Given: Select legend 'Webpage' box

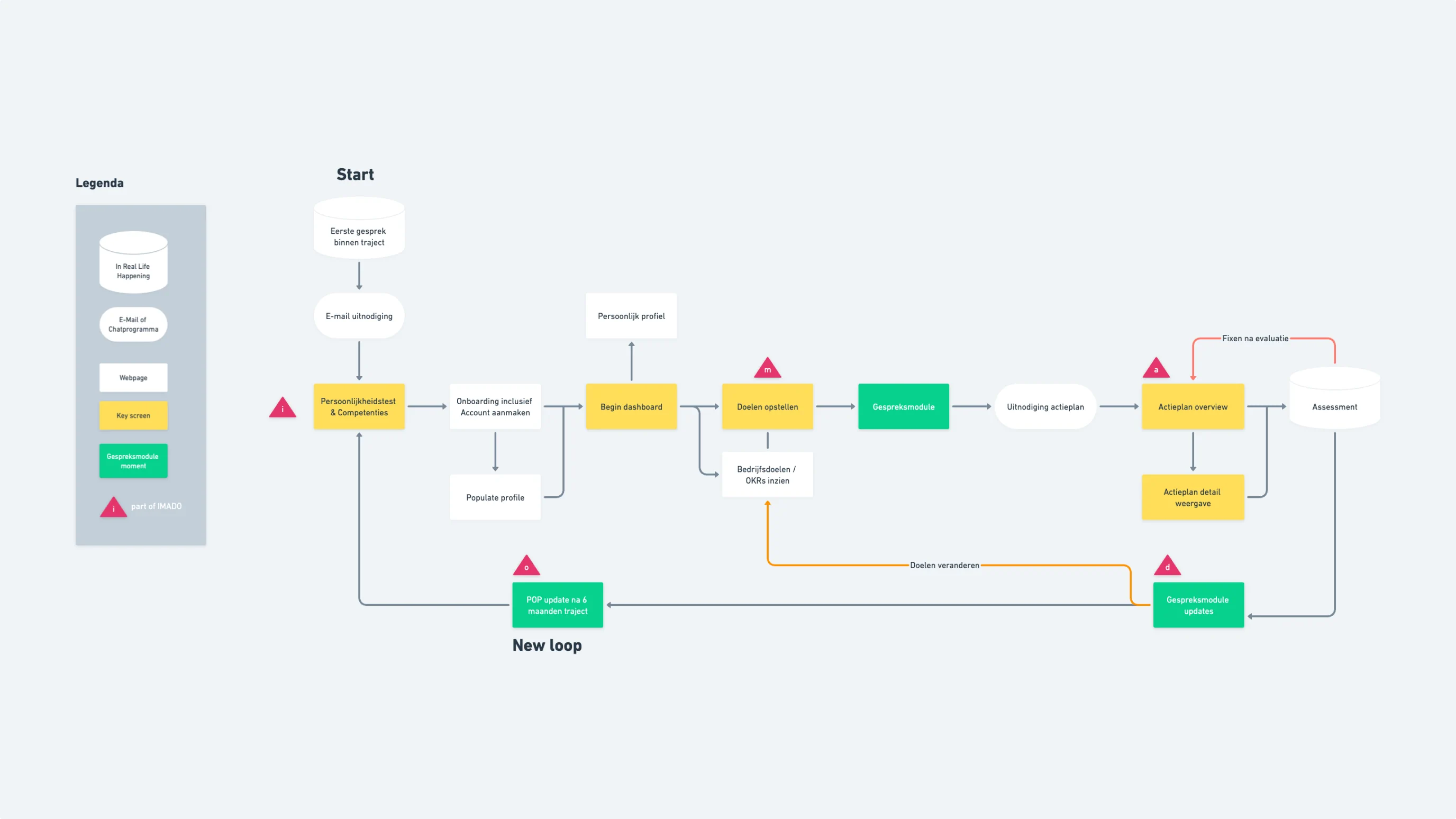Looking at the screenshot, I should click(133, 378).
